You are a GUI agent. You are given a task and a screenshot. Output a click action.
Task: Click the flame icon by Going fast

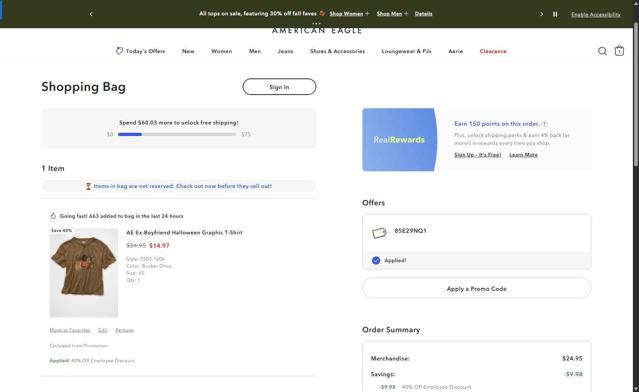coord(53,216)
